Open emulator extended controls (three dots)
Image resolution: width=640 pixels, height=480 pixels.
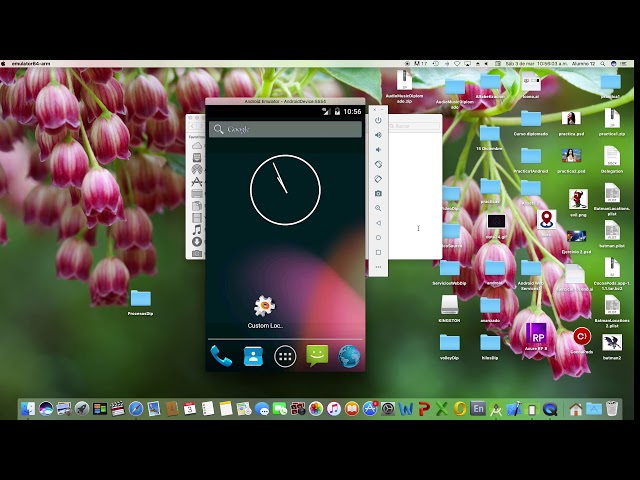378,267
